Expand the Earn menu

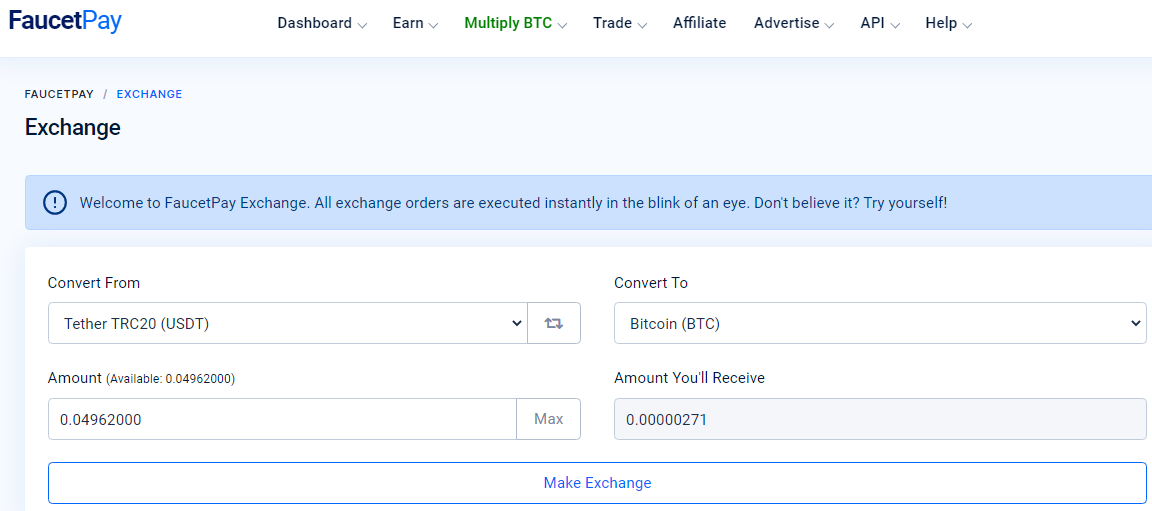pos(415,23)
